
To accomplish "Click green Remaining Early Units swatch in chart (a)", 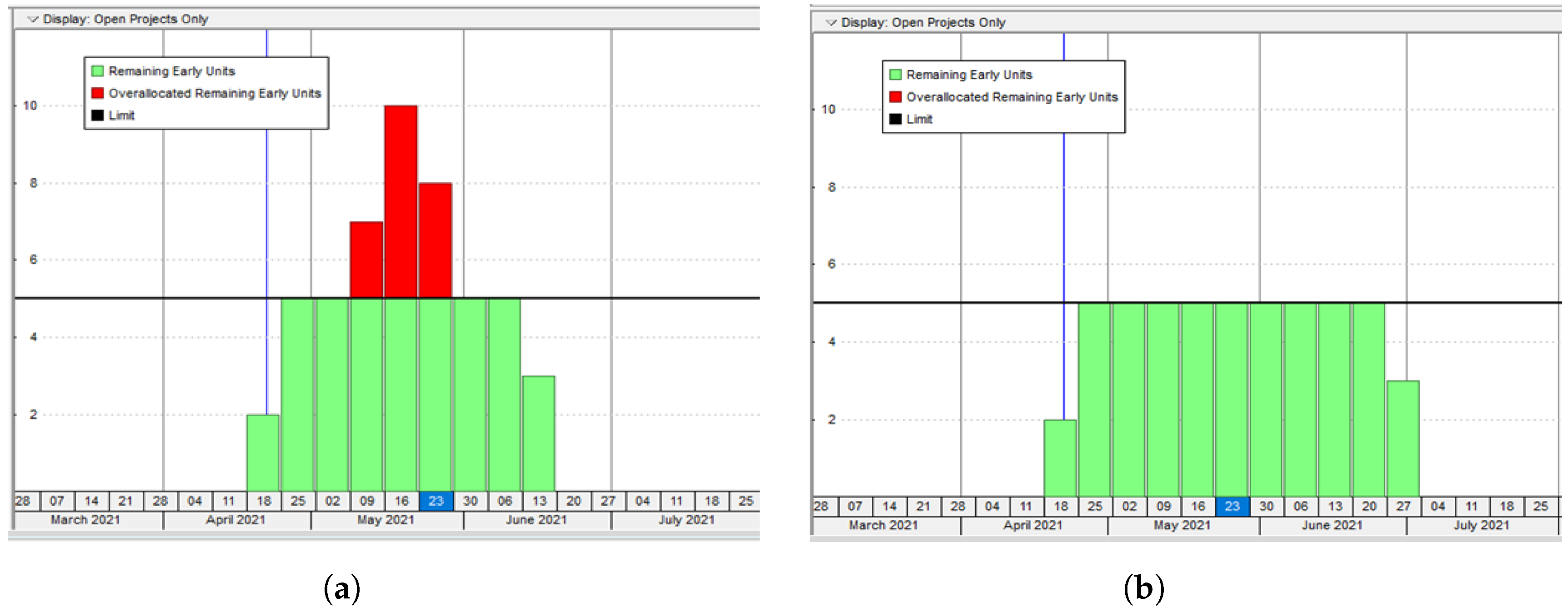I will [x=97, y=71].
